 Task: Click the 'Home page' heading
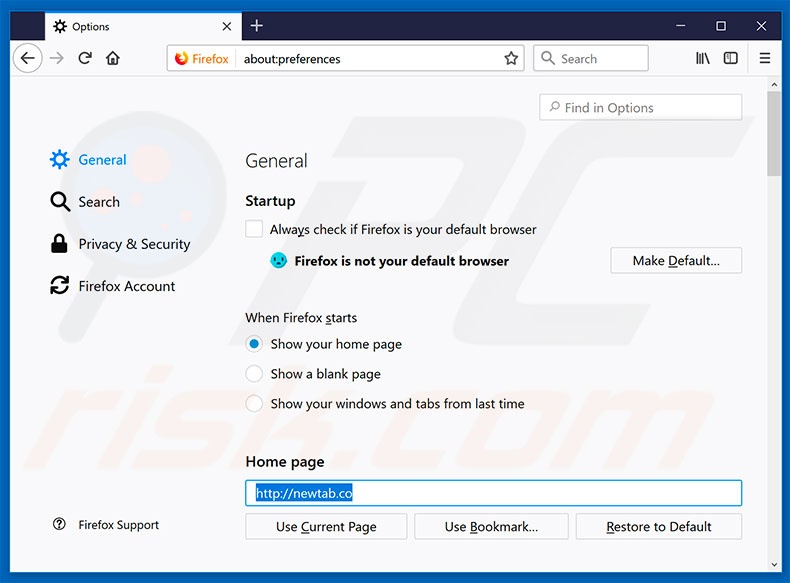tap(285, 462)
